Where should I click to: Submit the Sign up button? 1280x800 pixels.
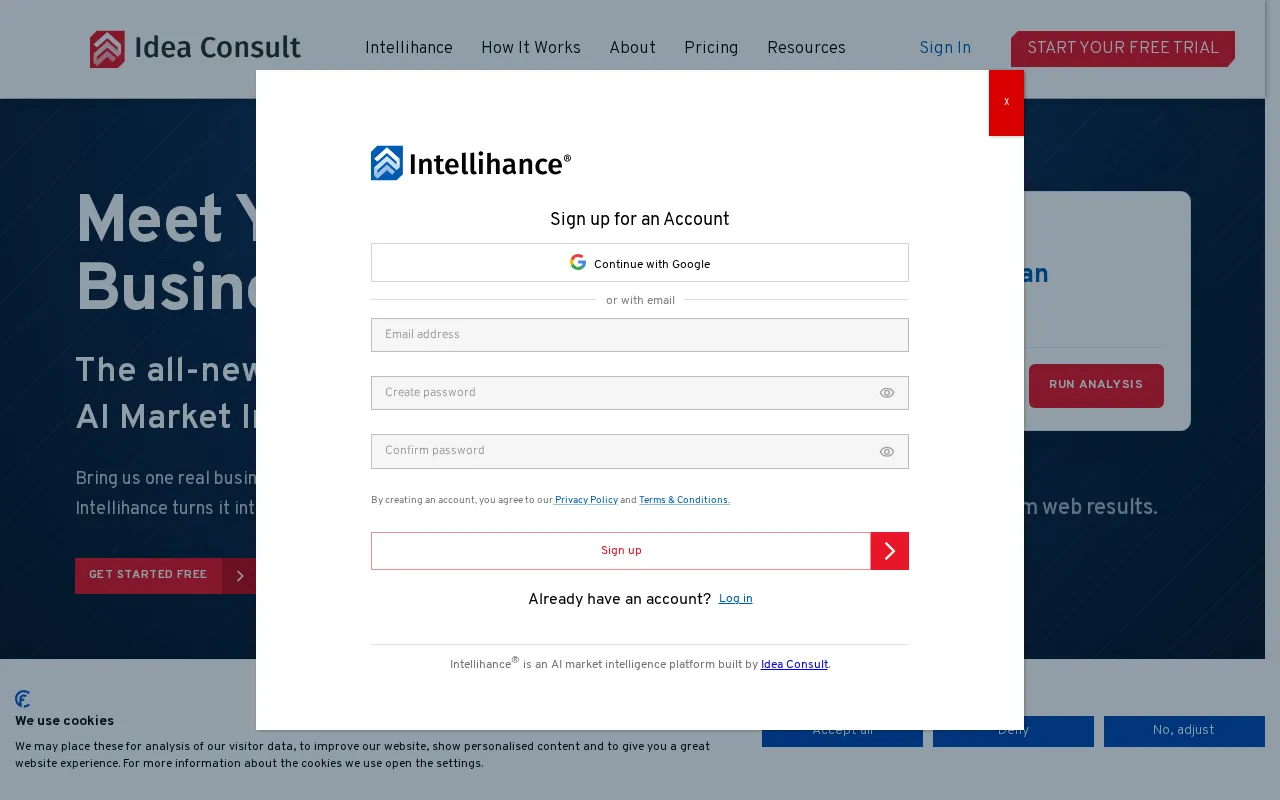point(621,551)
